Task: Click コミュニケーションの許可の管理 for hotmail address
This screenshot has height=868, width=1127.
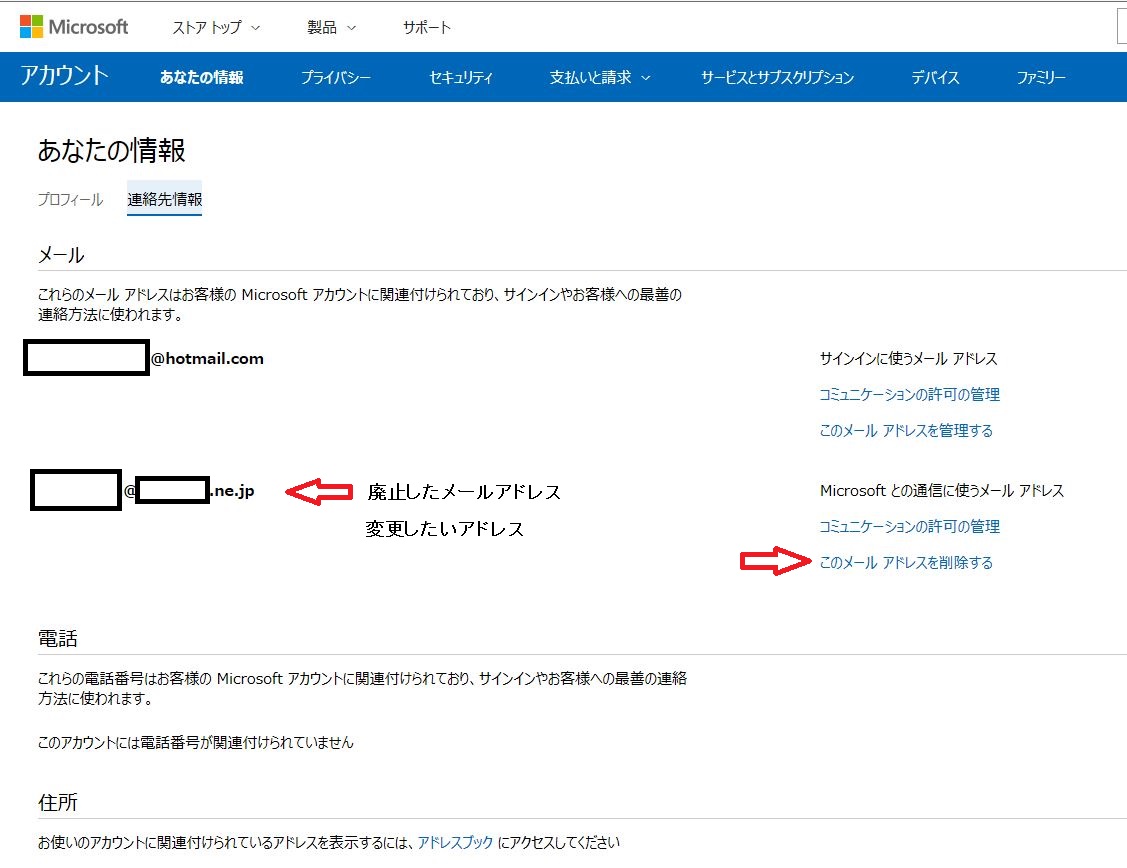Action: click(910, 394)
